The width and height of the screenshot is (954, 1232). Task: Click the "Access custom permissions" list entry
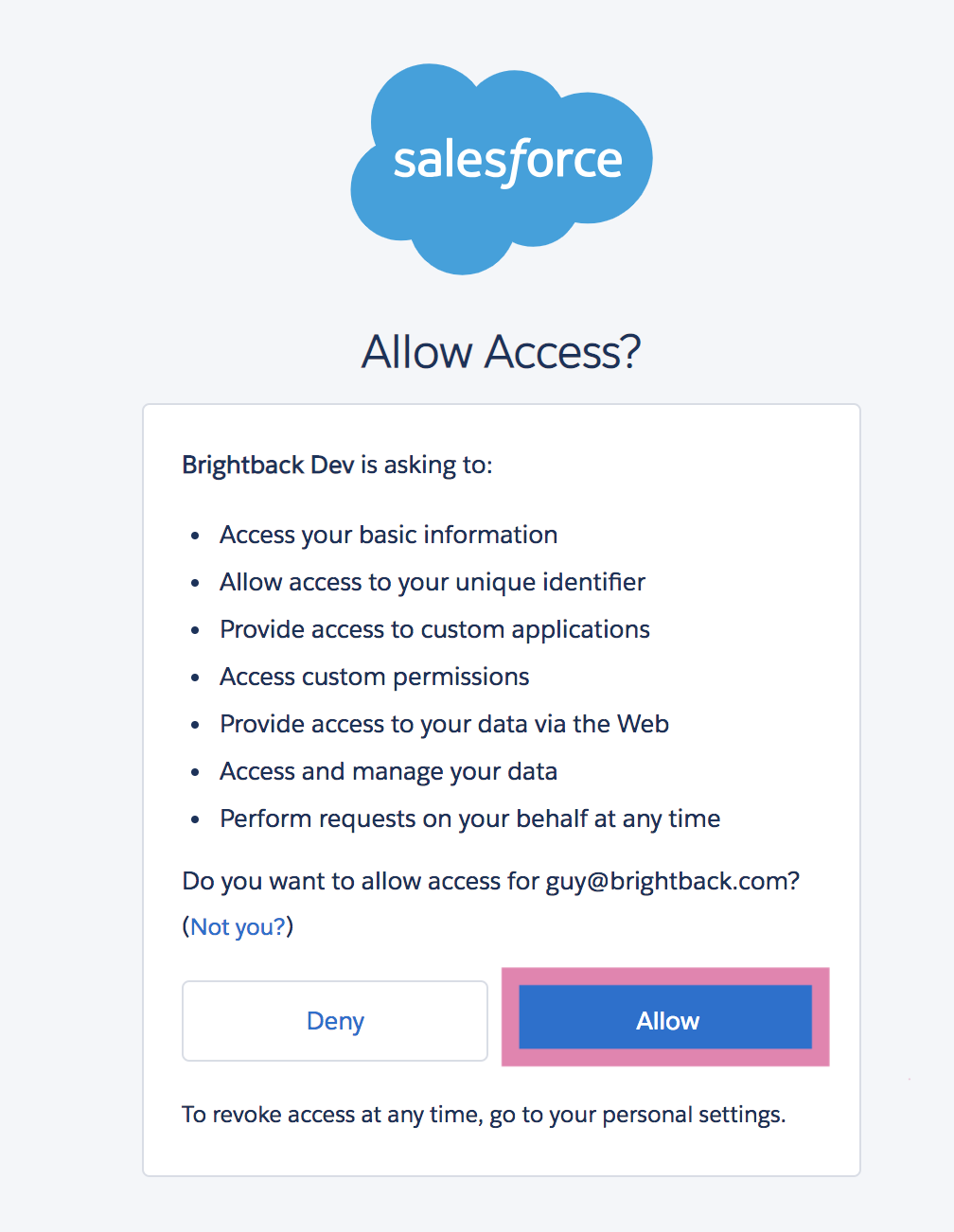tap(375, 677)
